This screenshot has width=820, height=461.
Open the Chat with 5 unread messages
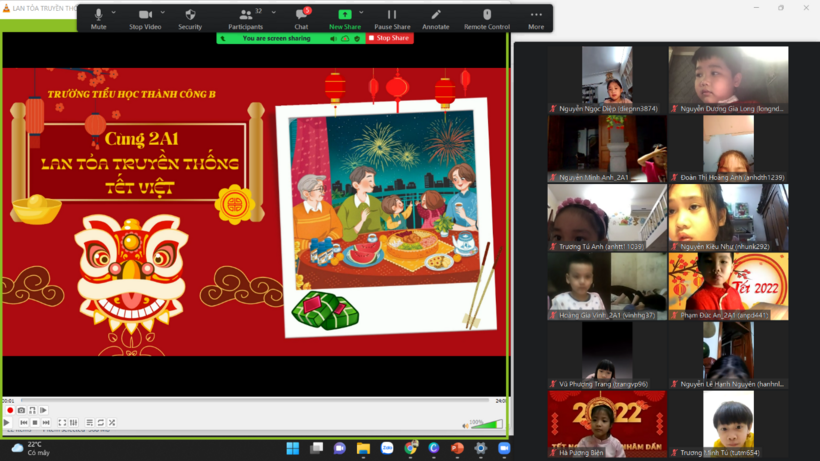pos(301,18)
